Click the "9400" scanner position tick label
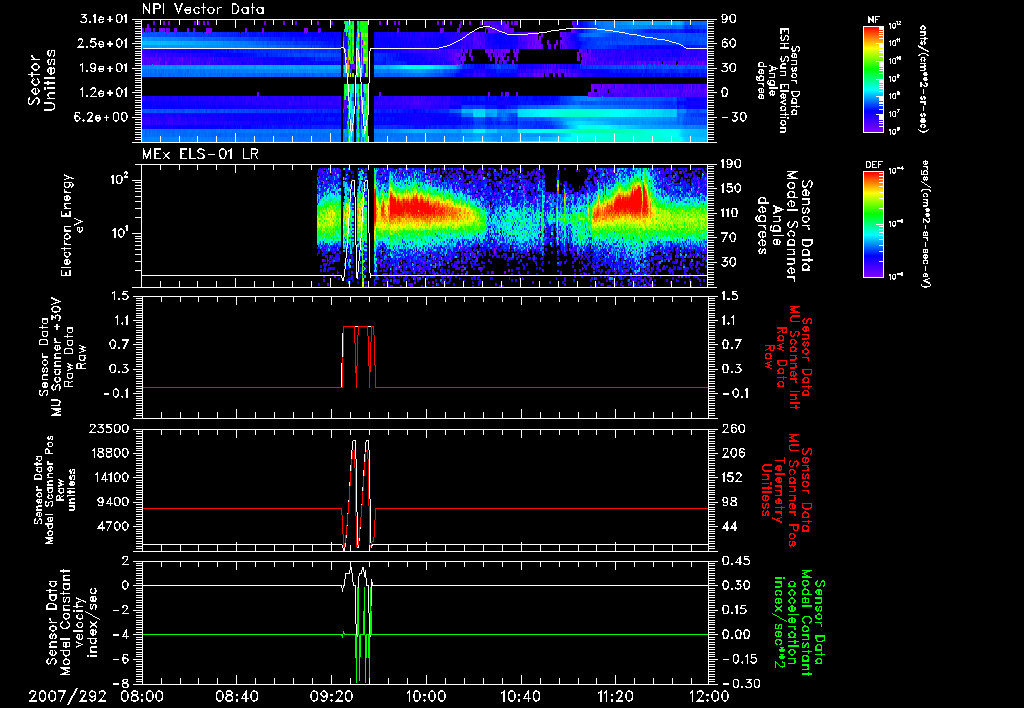The width and height of the screenshot is (1024, 708). (x=112, y=502)
